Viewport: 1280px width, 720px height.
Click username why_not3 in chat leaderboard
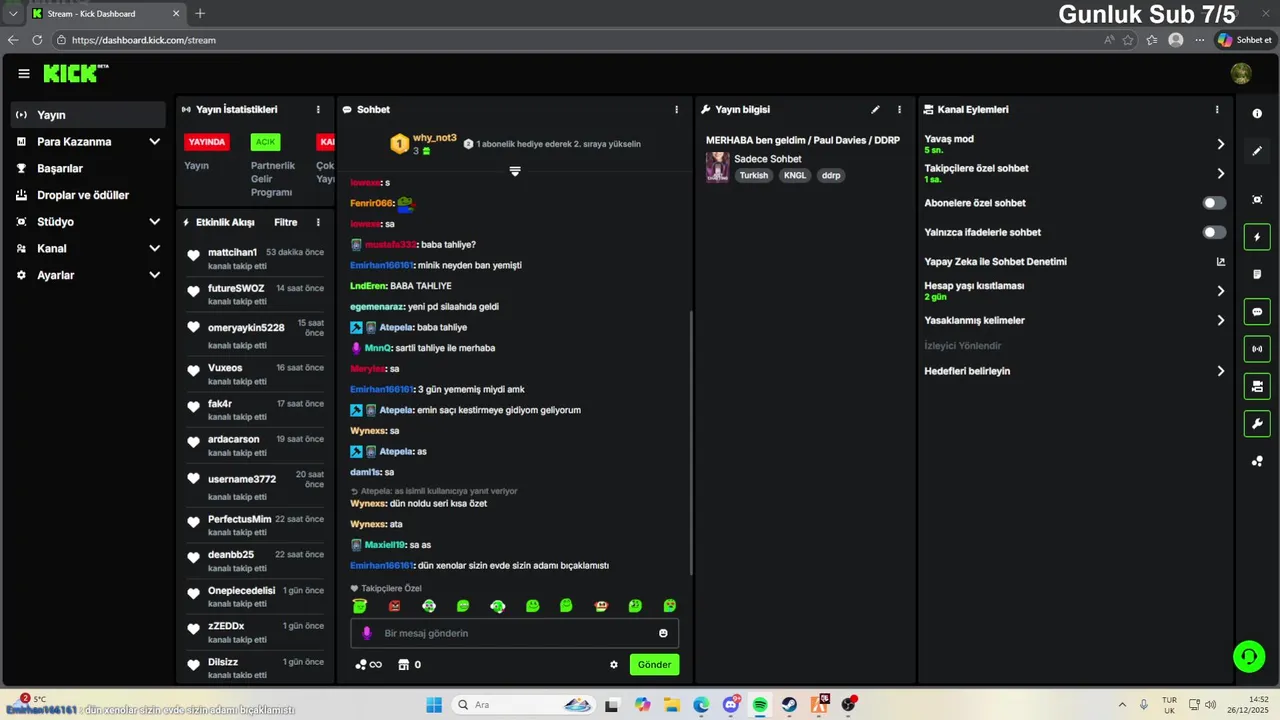click(x=435, y=138)
